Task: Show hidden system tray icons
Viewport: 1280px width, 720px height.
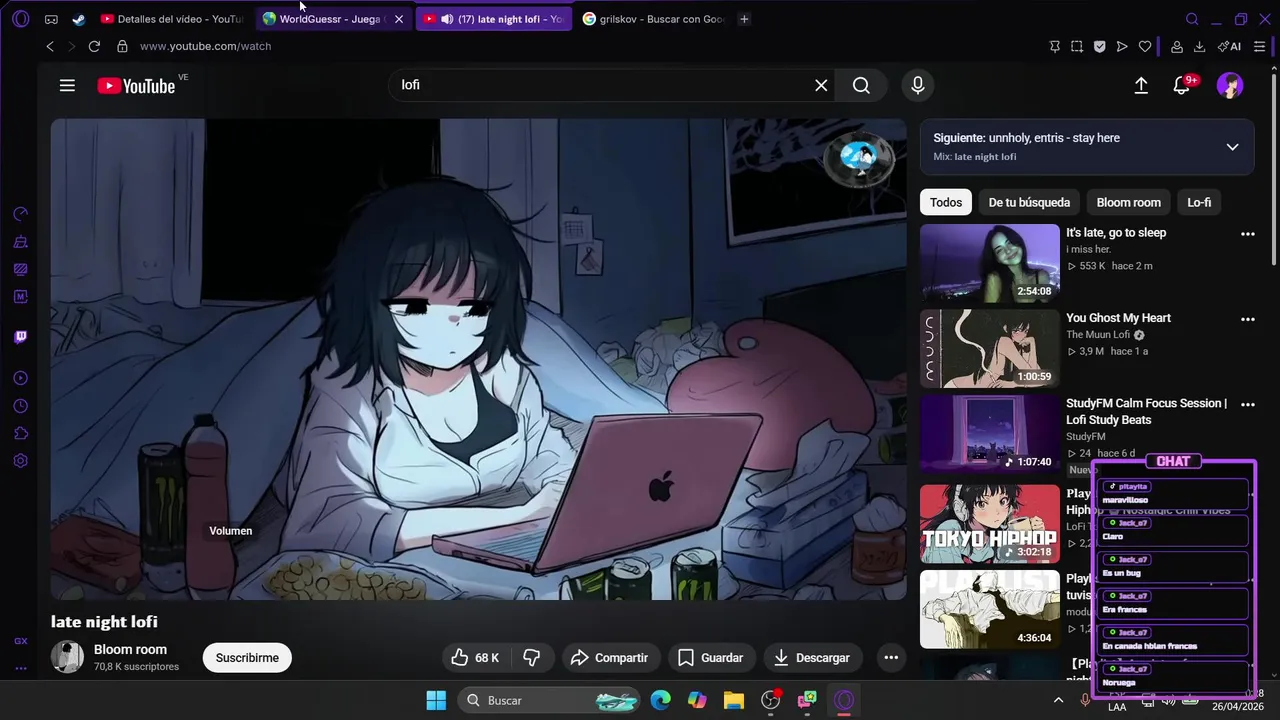Action: 1058,700
